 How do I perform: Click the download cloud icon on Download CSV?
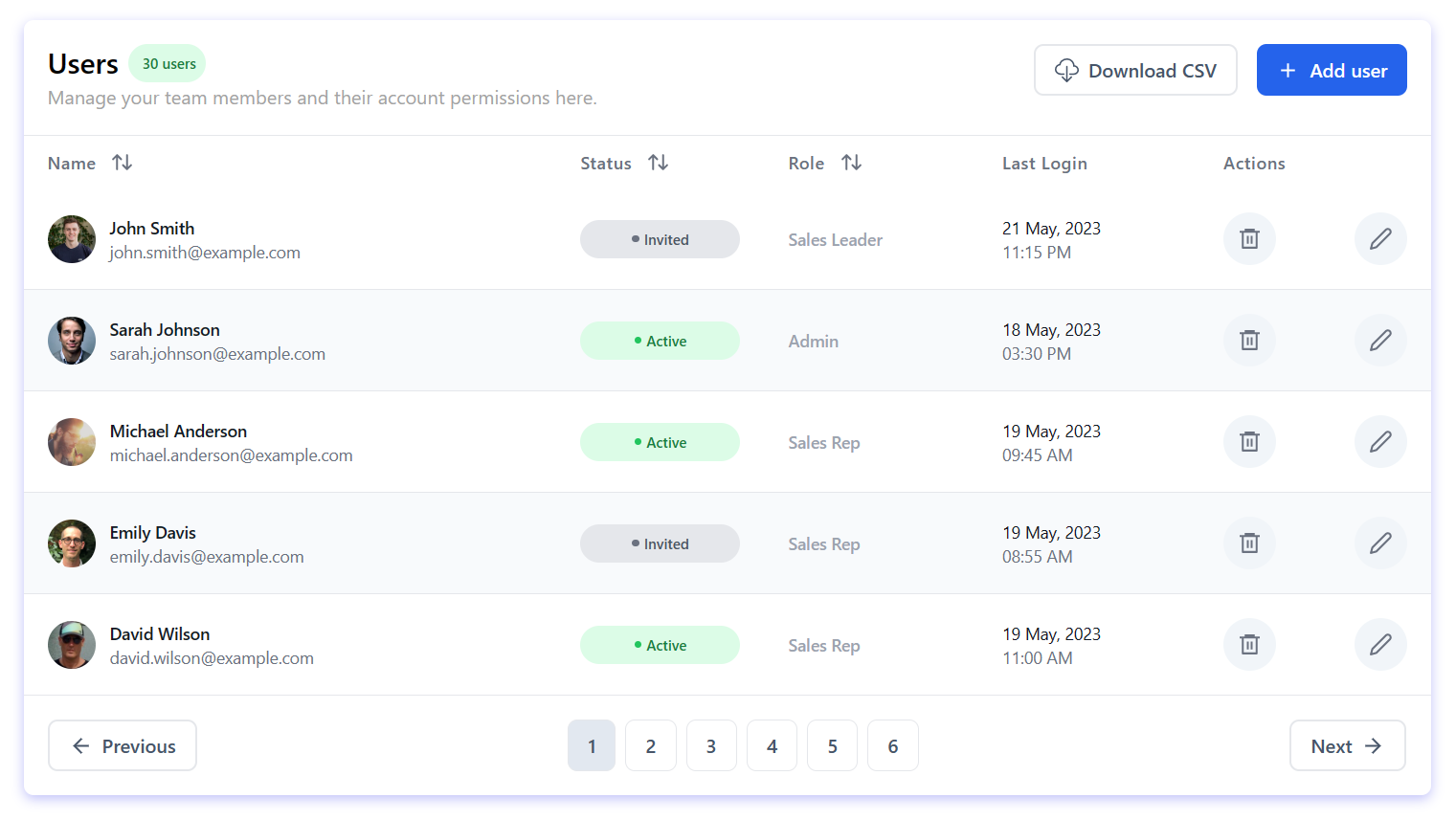(x=1065, y=70)
